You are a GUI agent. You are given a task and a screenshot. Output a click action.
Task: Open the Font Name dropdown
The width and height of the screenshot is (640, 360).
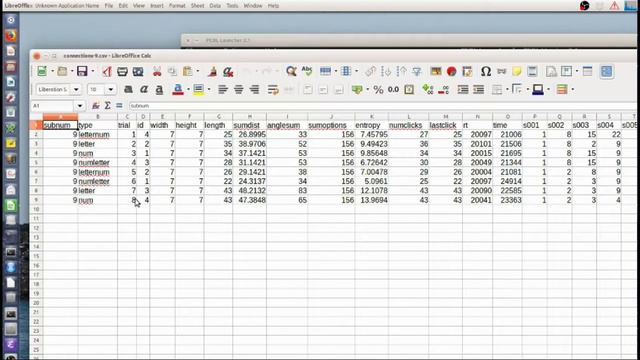click(x=76, y=89)
